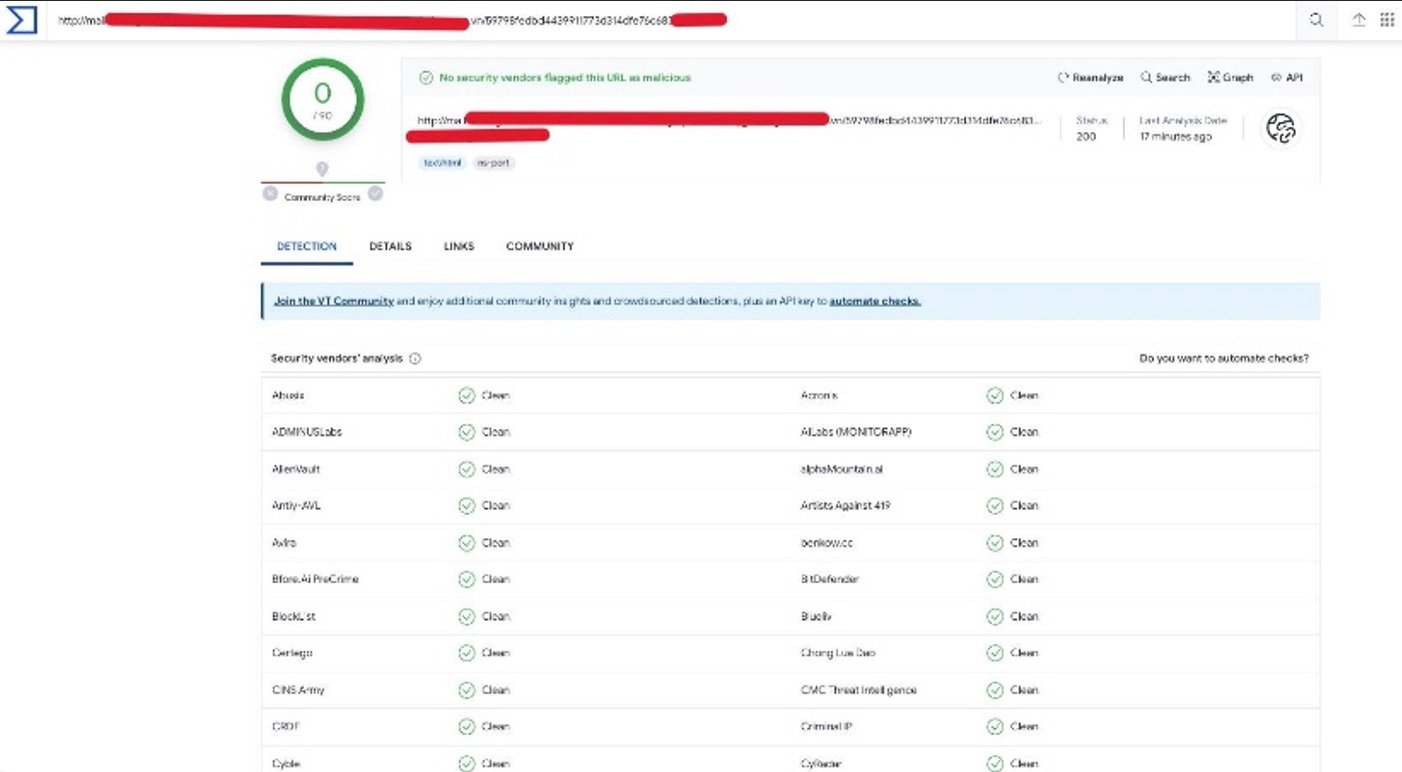Switch to the DETECTION tab
The height and width of the screenshot is (772, 1402).
click(x=307, y=246)
